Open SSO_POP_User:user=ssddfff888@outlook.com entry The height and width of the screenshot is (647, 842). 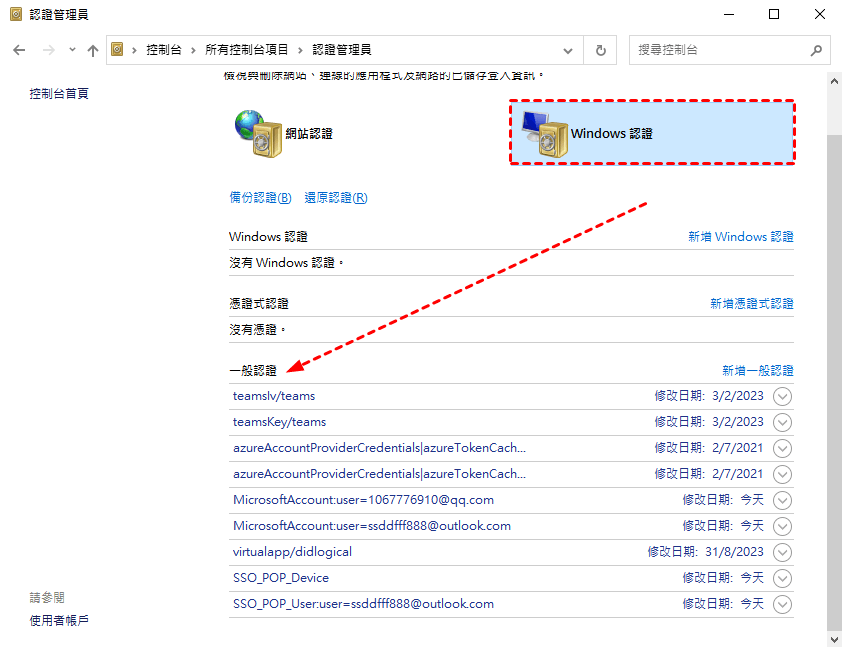coord(363,604)
